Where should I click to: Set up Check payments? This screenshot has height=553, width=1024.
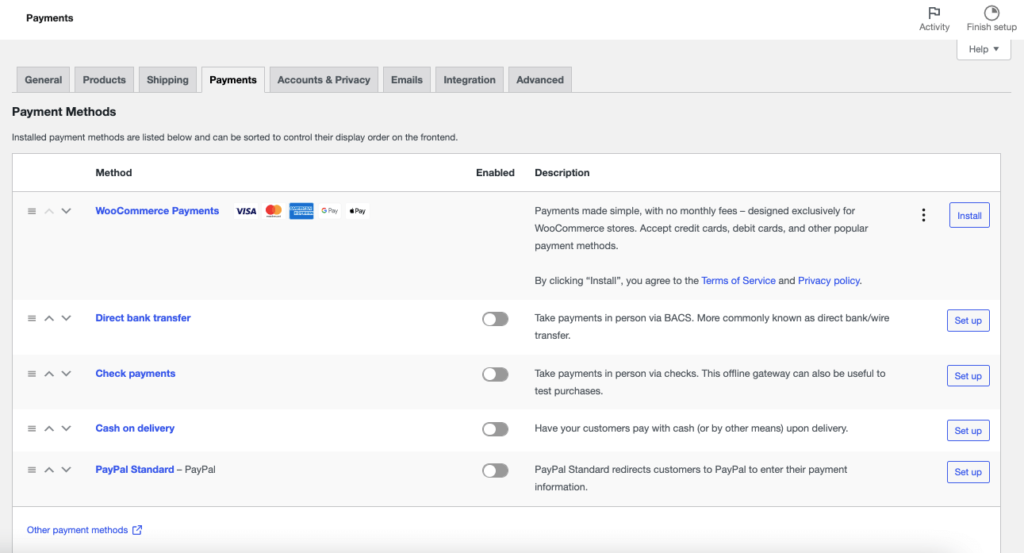point(968,376)
